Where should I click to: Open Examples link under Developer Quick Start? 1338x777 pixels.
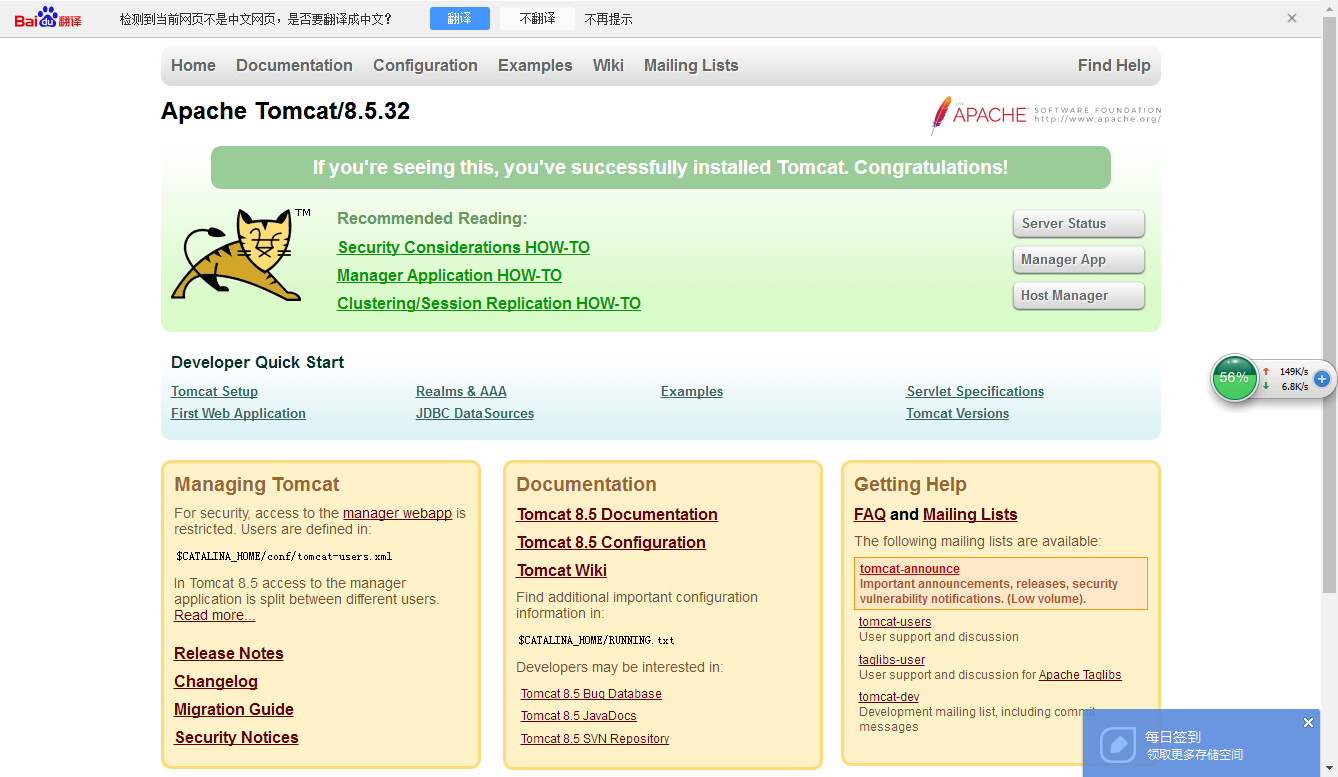click(x=692, y=391)
